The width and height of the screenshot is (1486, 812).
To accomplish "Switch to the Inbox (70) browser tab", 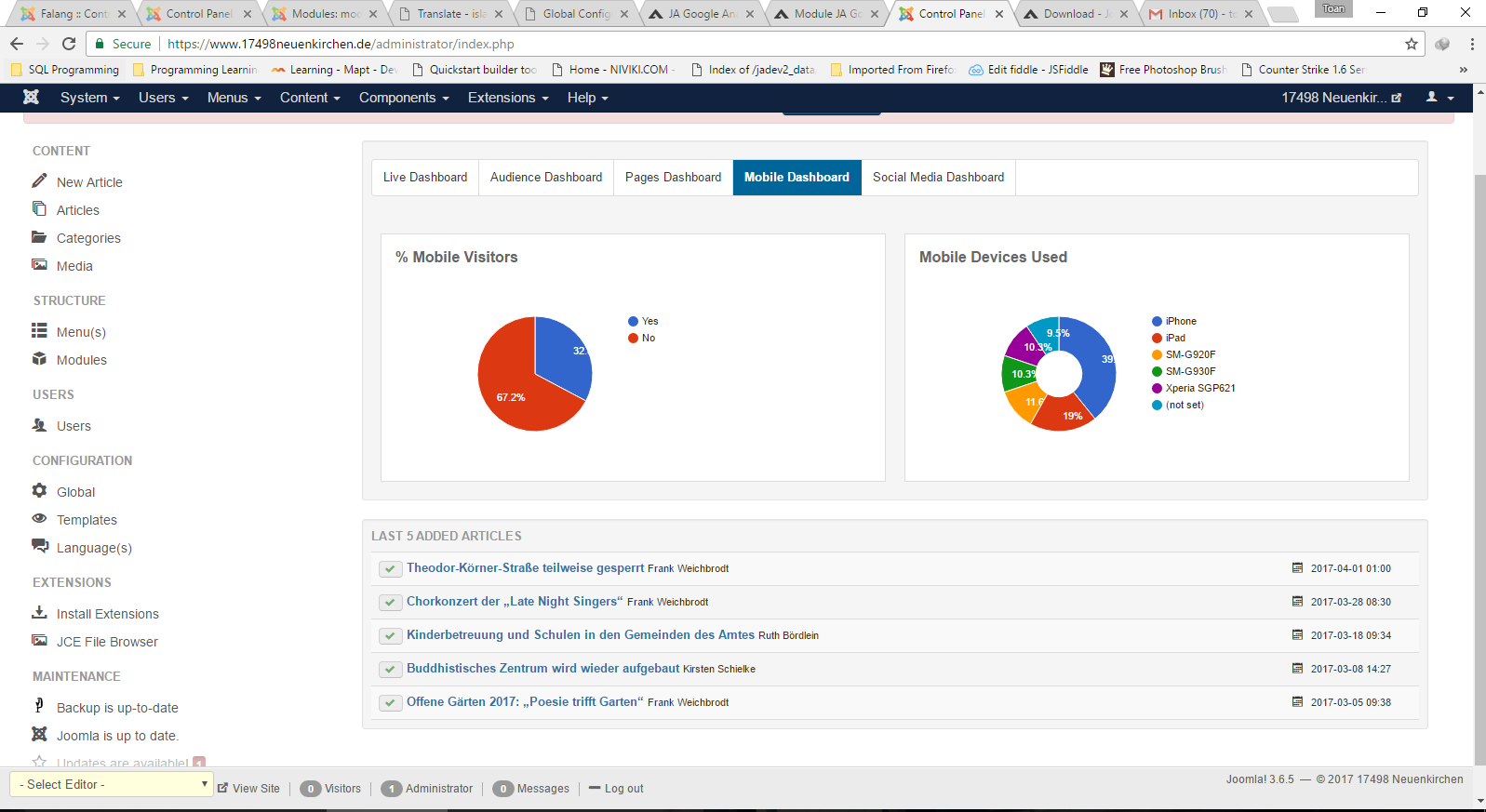I will point(1200,14).
